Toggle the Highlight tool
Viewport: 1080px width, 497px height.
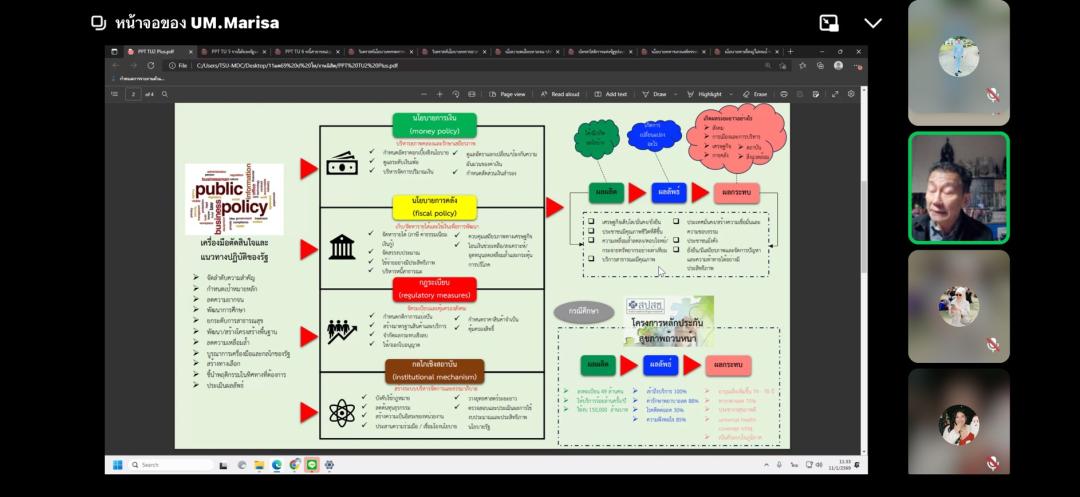[x=705, y=94]
